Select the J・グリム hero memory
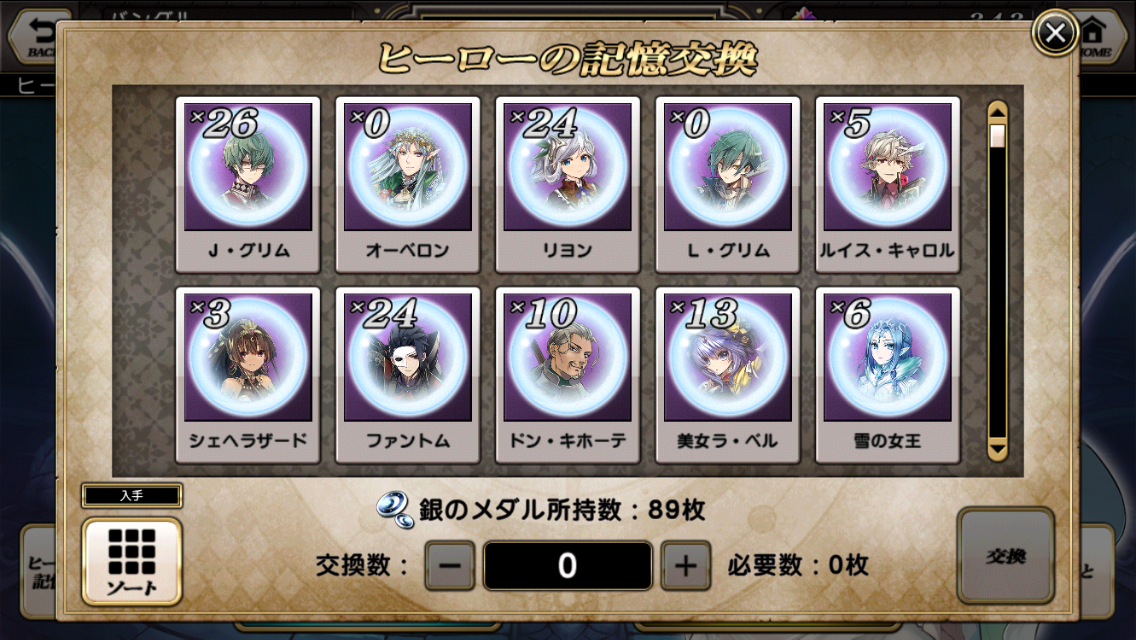This screenshot has height=640, width=1136. coord(248,184)
